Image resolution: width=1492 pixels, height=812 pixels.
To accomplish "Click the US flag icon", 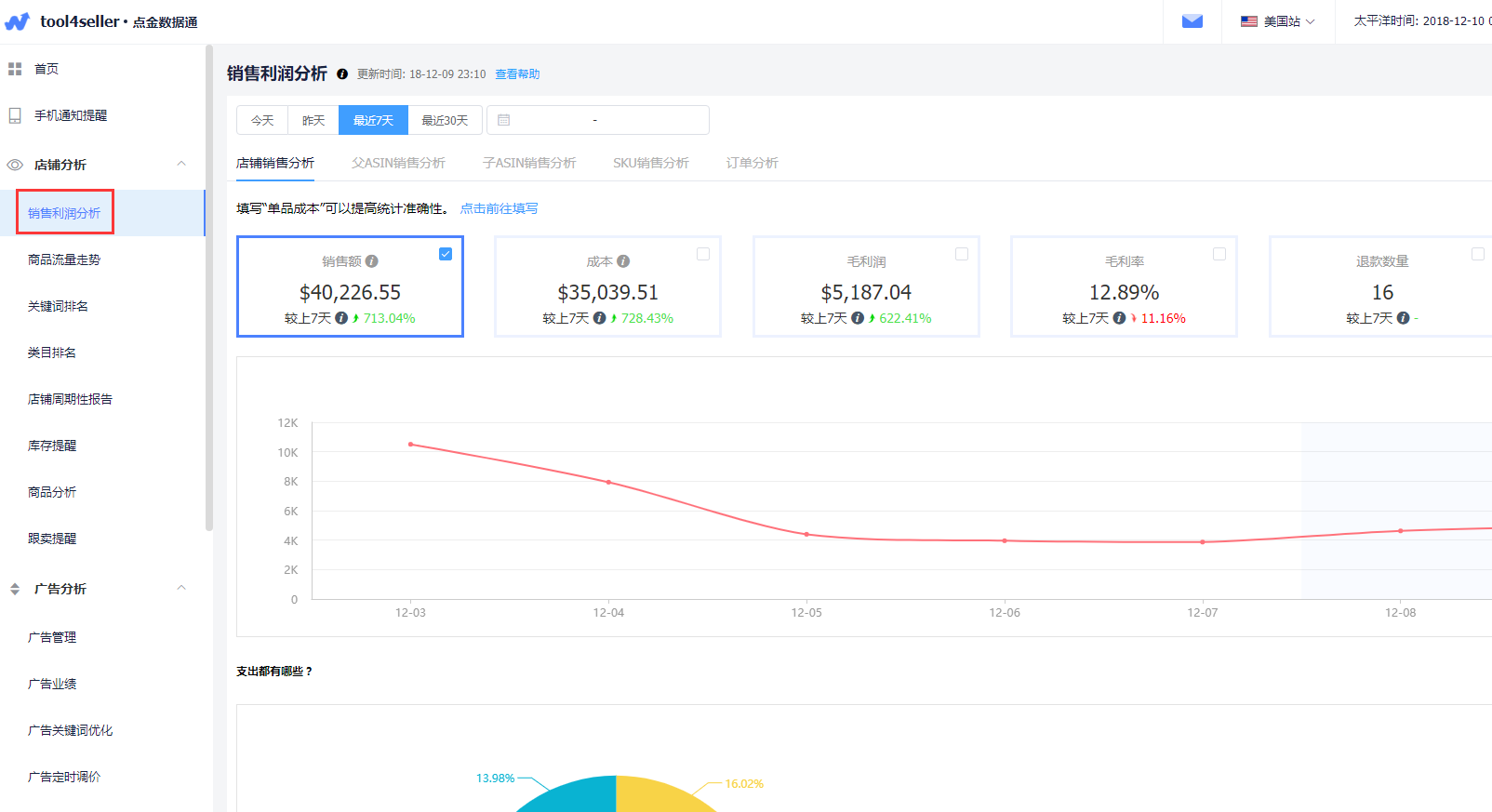I will pyautogui.click(x=1249, y=21).
